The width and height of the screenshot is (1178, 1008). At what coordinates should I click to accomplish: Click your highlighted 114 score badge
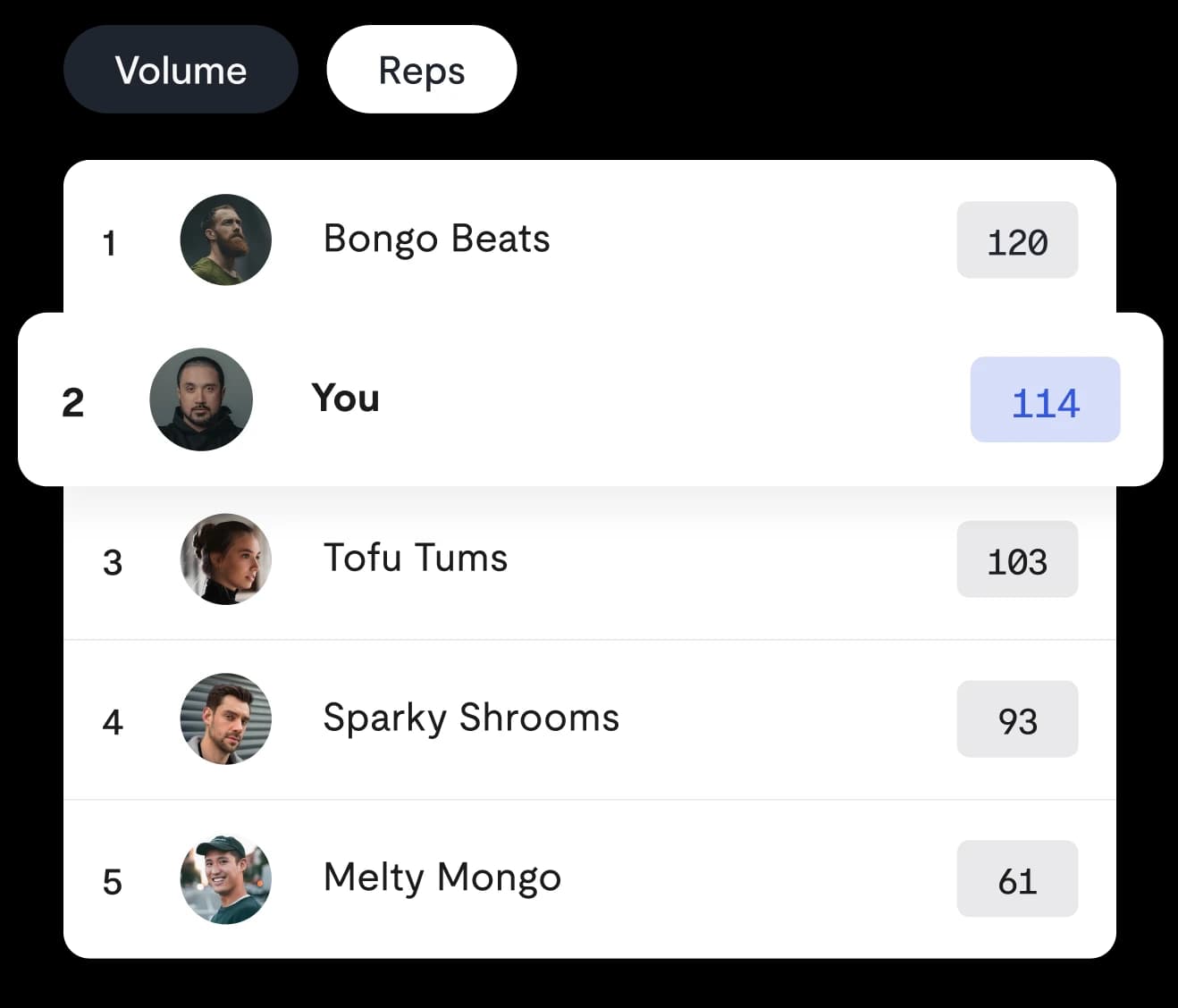click(1045, 400)
